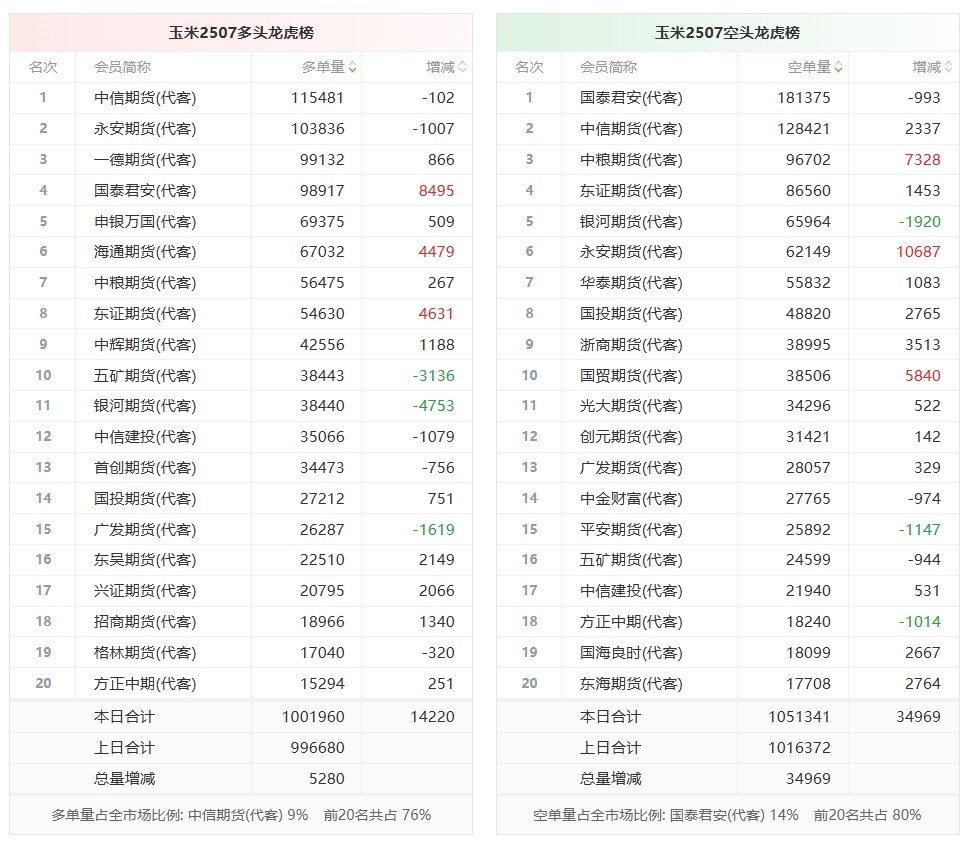Click 会员简称 header in 空头龙虎榜 table

609,67
